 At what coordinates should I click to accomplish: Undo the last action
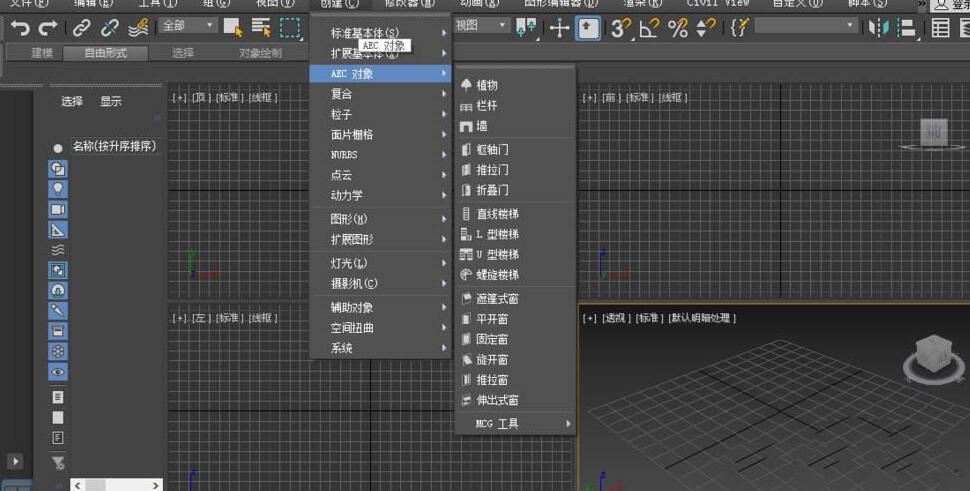(20, 28)
